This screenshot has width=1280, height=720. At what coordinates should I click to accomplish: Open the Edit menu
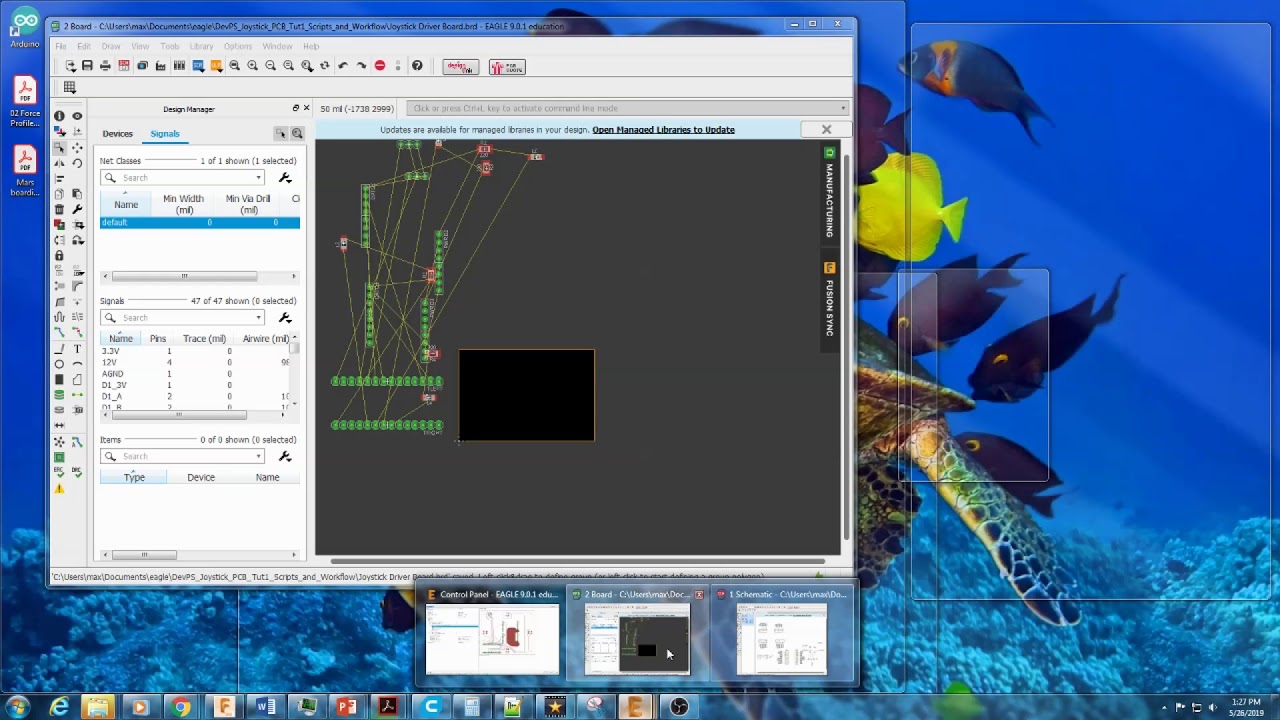(84, 46)
